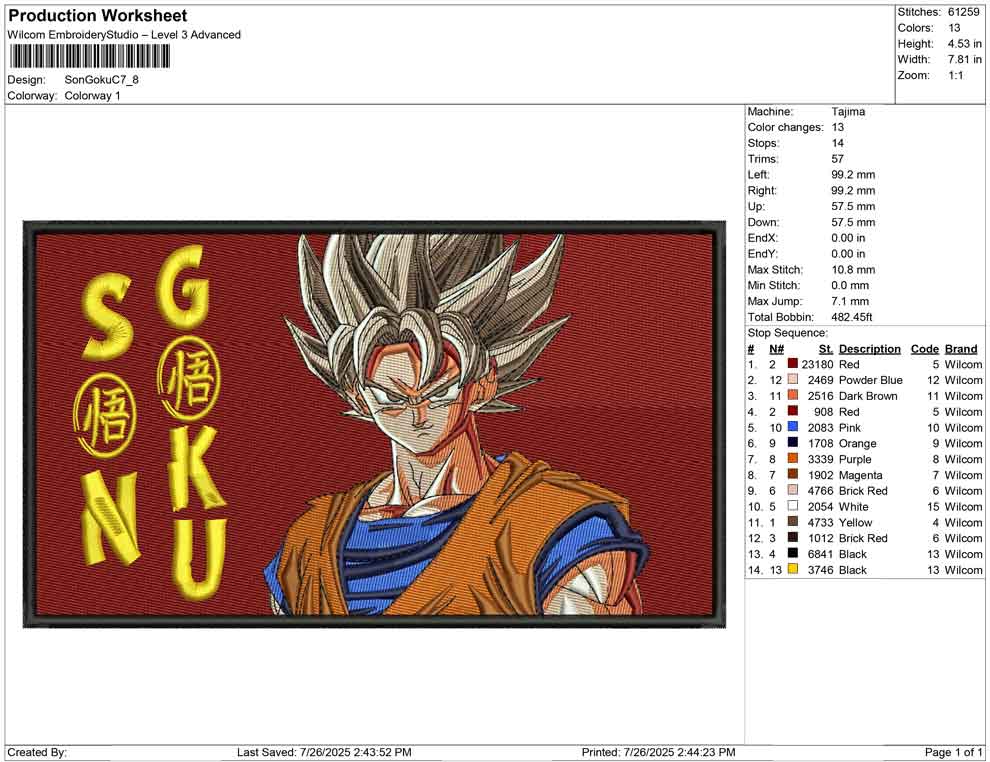Click the Stops value 14
The width and height of the screenshot is (990, 762).
coord(837,143)
